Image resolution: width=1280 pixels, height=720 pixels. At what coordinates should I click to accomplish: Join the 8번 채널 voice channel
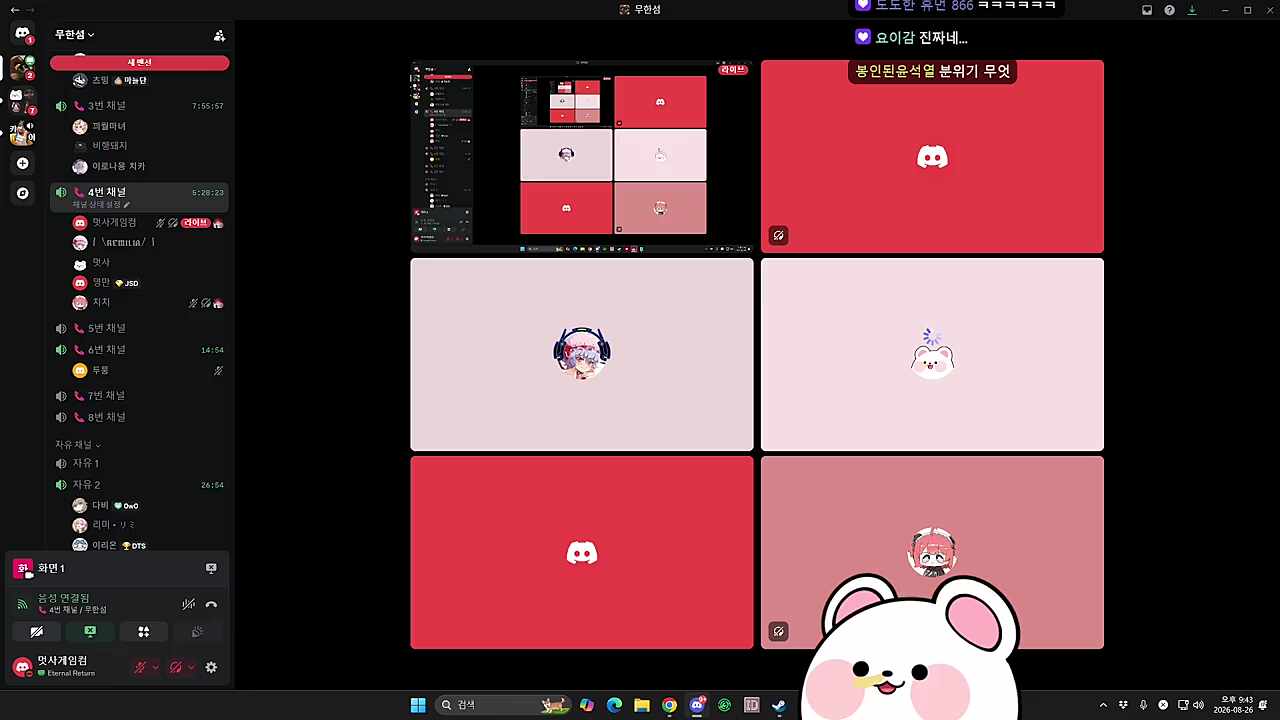[140, 417]
